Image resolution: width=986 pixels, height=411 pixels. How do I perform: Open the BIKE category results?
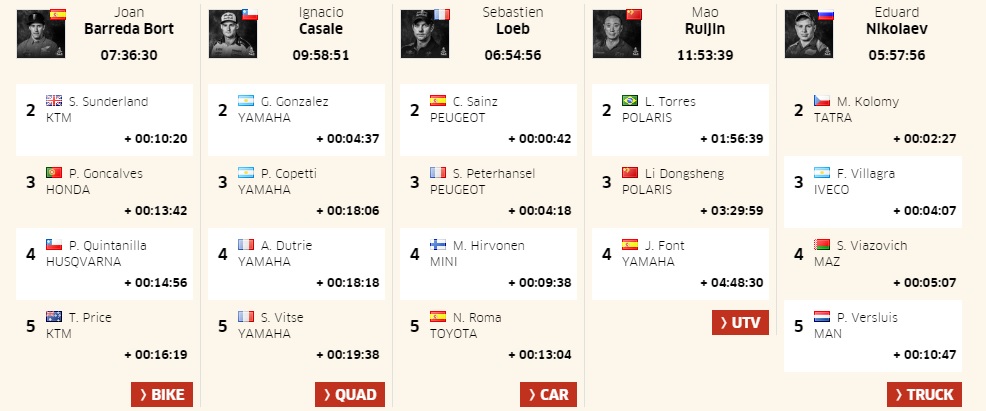click(161, 394)
